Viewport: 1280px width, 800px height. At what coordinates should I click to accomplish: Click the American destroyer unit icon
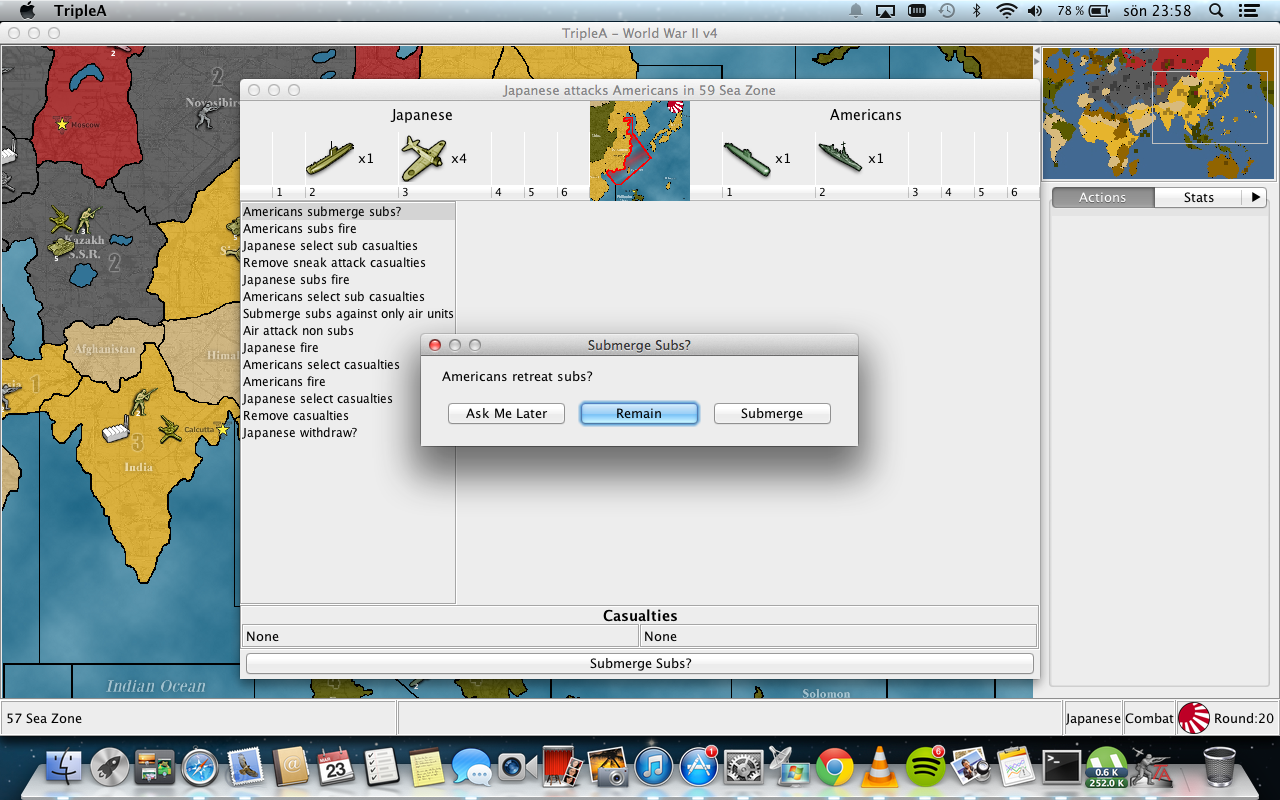[840, 156]
